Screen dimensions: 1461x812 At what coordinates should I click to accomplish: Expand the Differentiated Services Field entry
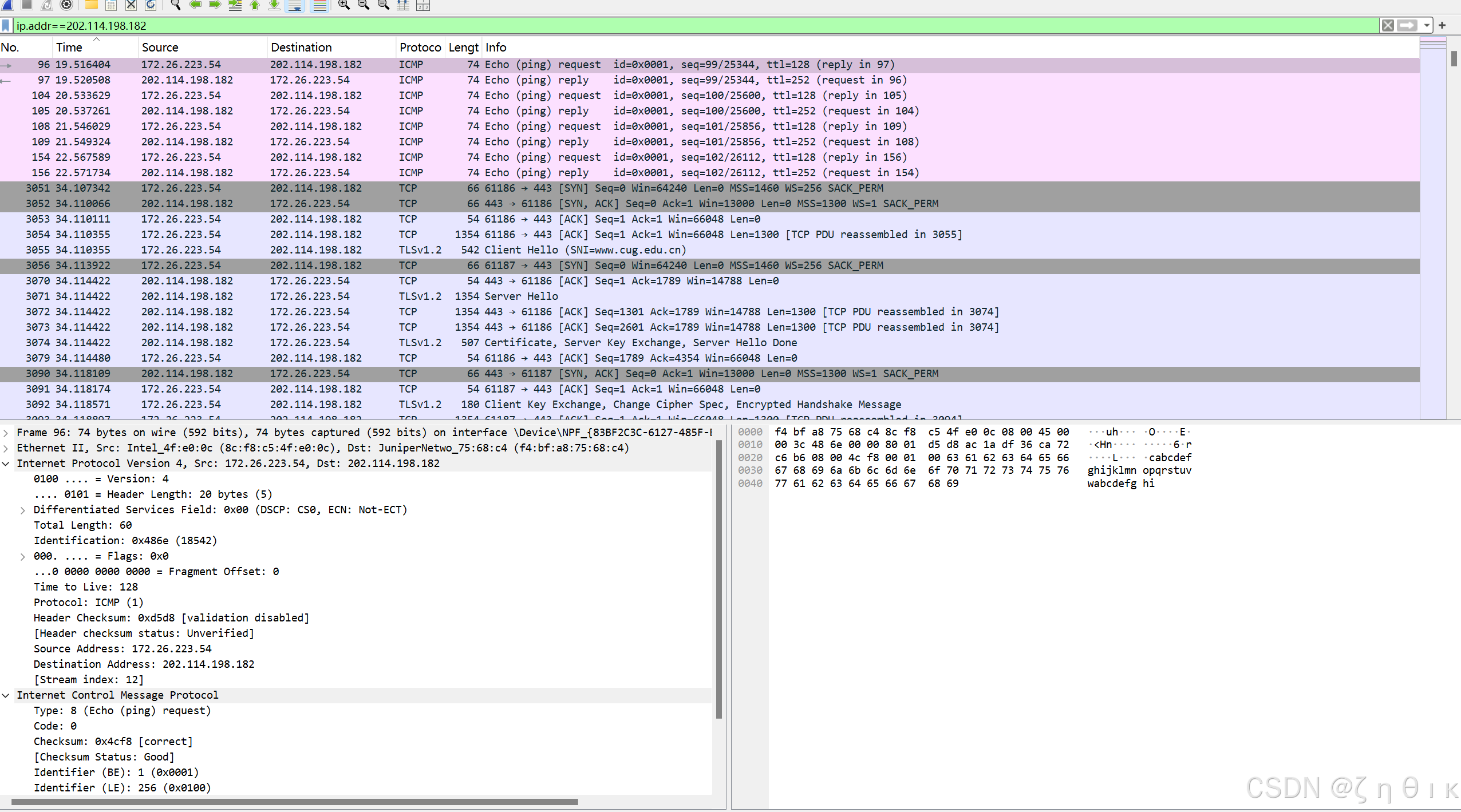pyautogui.click(x=22, y=510)
